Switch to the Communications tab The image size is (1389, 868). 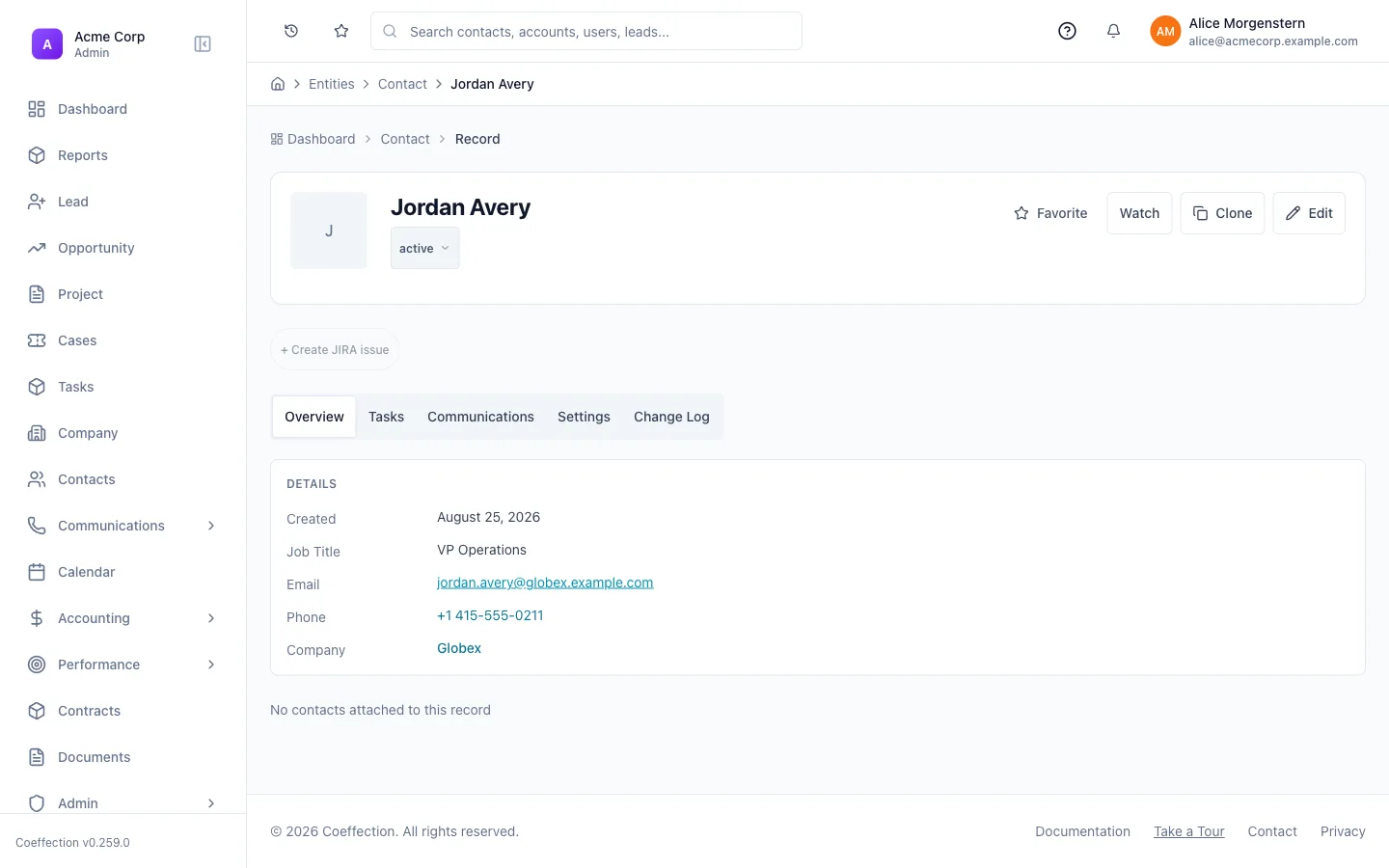[480, 417]
